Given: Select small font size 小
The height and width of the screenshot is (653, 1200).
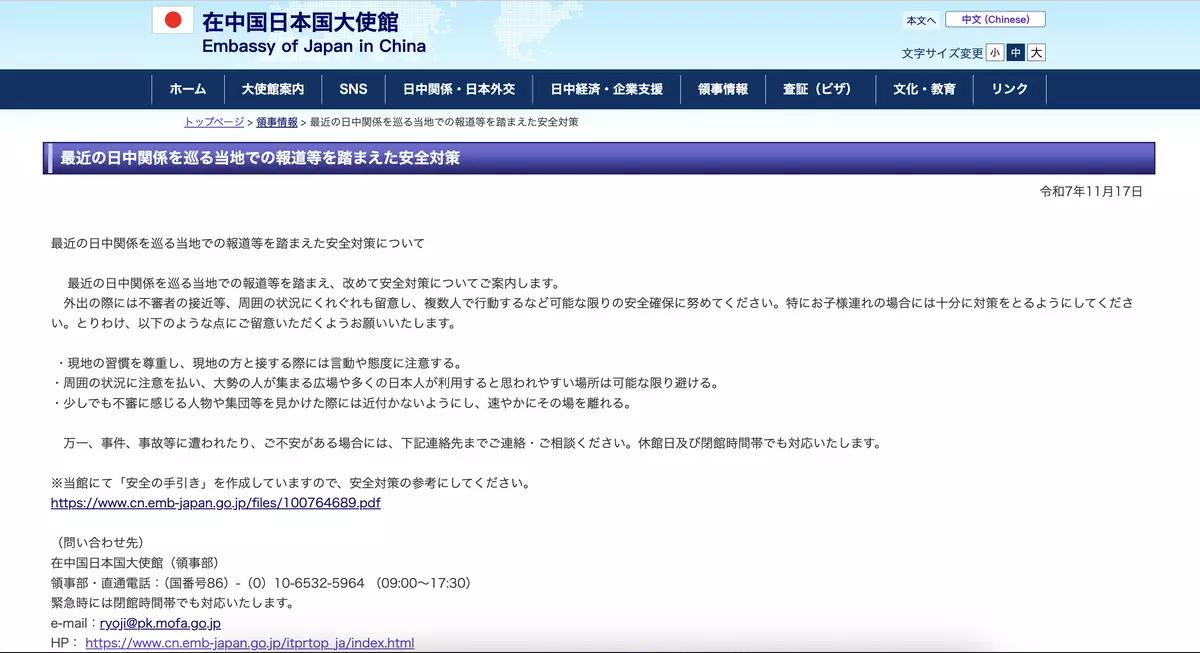Looking at the screenshot, I should 995,53.
